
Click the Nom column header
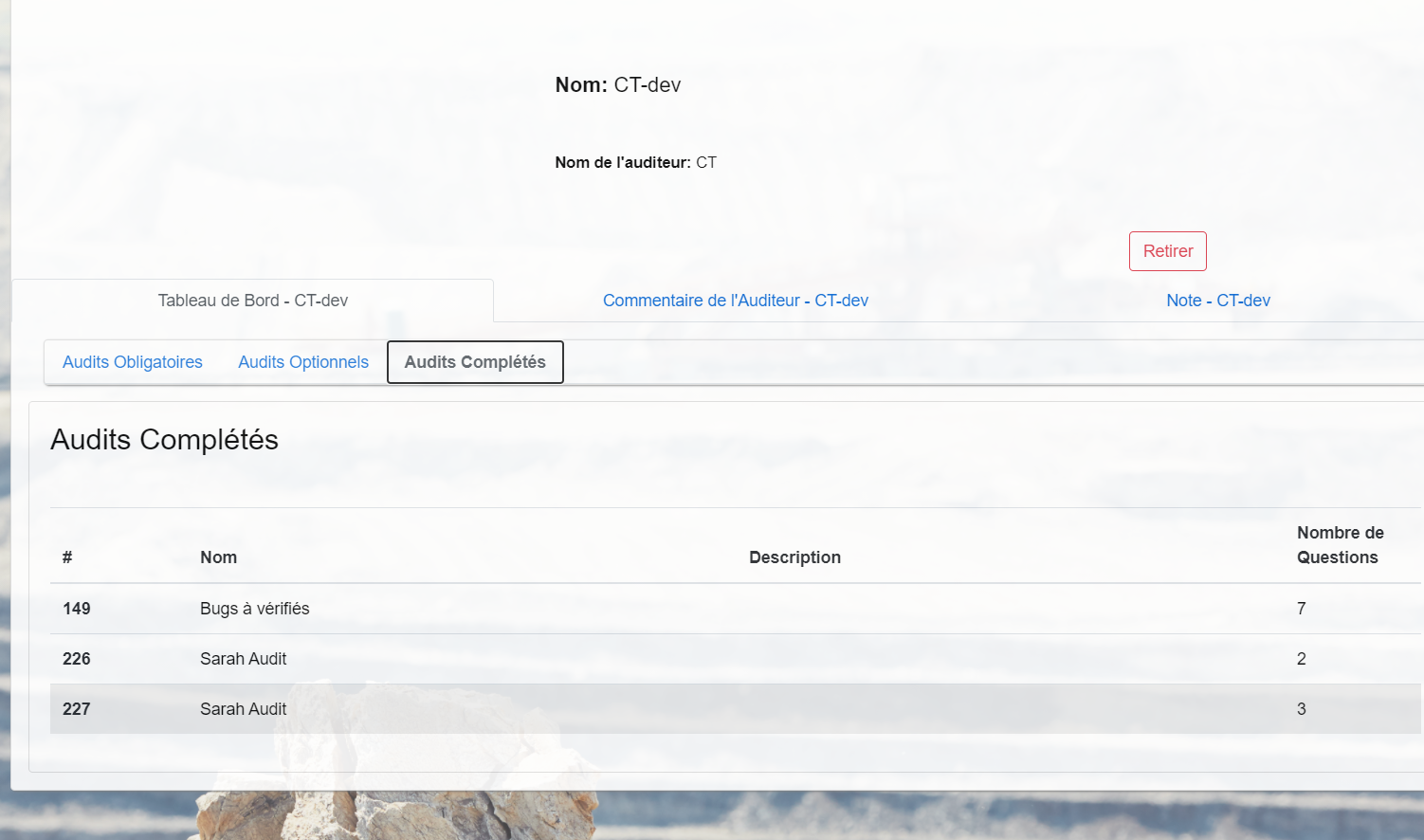click(218, 557)
